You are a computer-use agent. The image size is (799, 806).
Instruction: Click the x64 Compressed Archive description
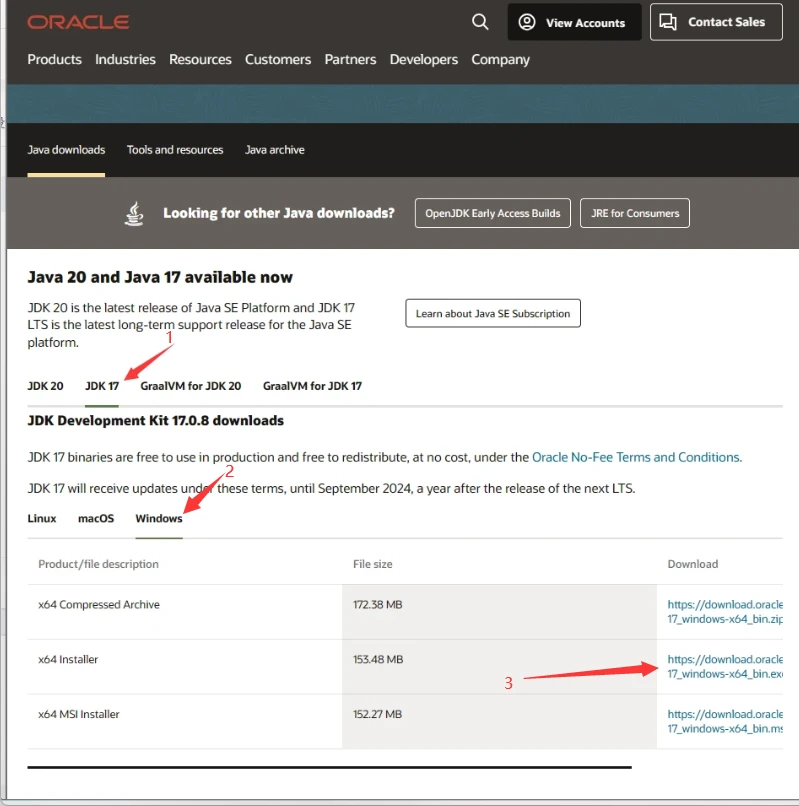tap(99, 604)
